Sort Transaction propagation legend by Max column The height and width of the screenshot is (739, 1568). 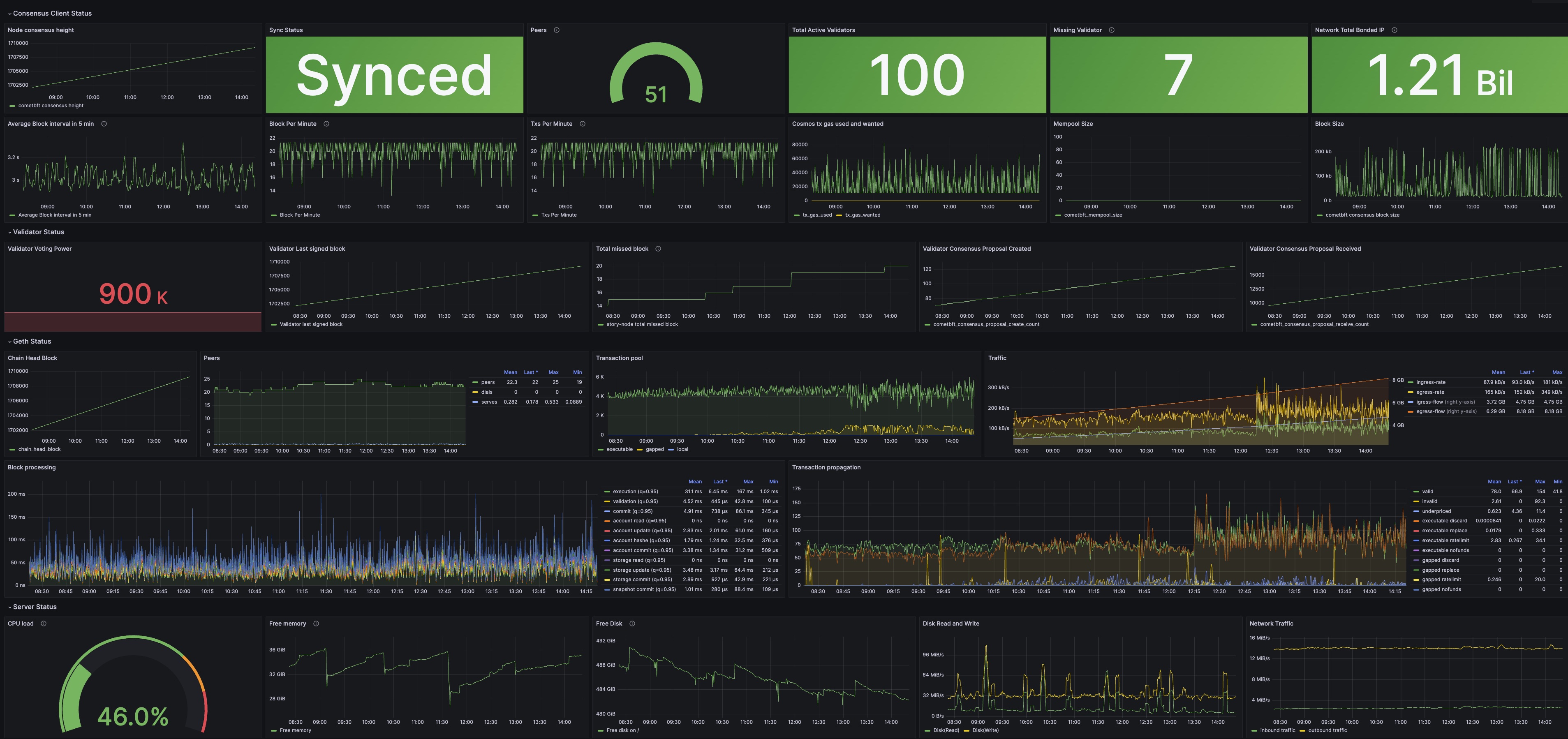pyautogui.click(x=1539, y=482)
